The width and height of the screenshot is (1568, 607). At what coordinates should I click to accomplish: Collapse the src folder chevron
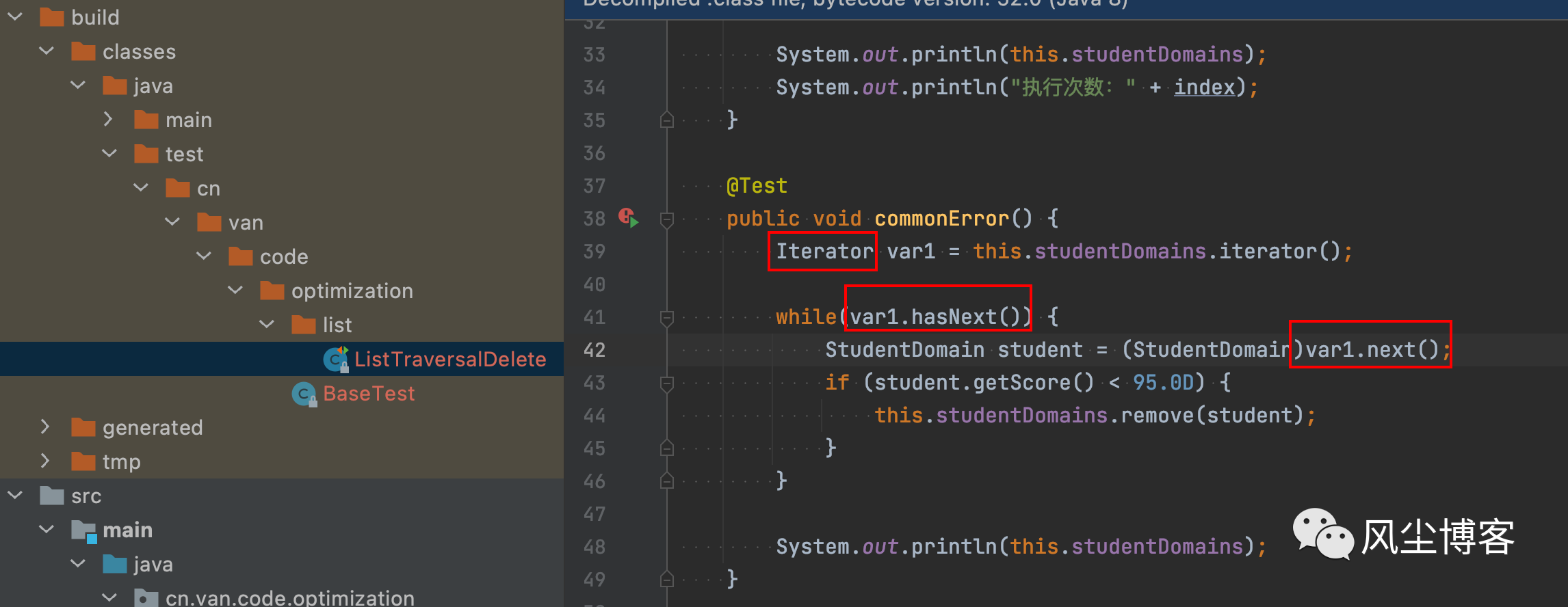click(x=15, y=495)
